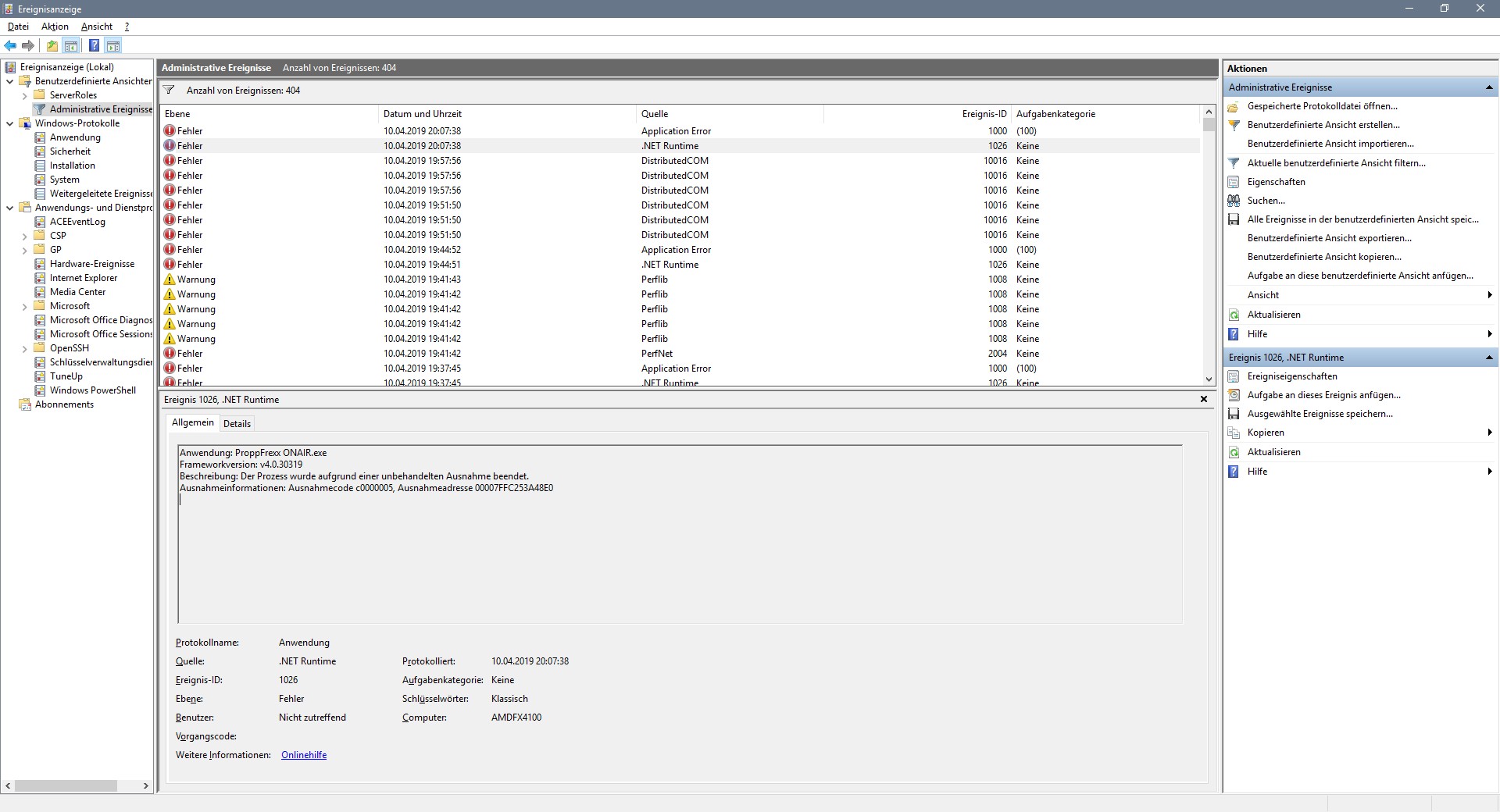The image size is (1500, 812).
Task: Select the TuneUp log in tree
Action: 66,376
